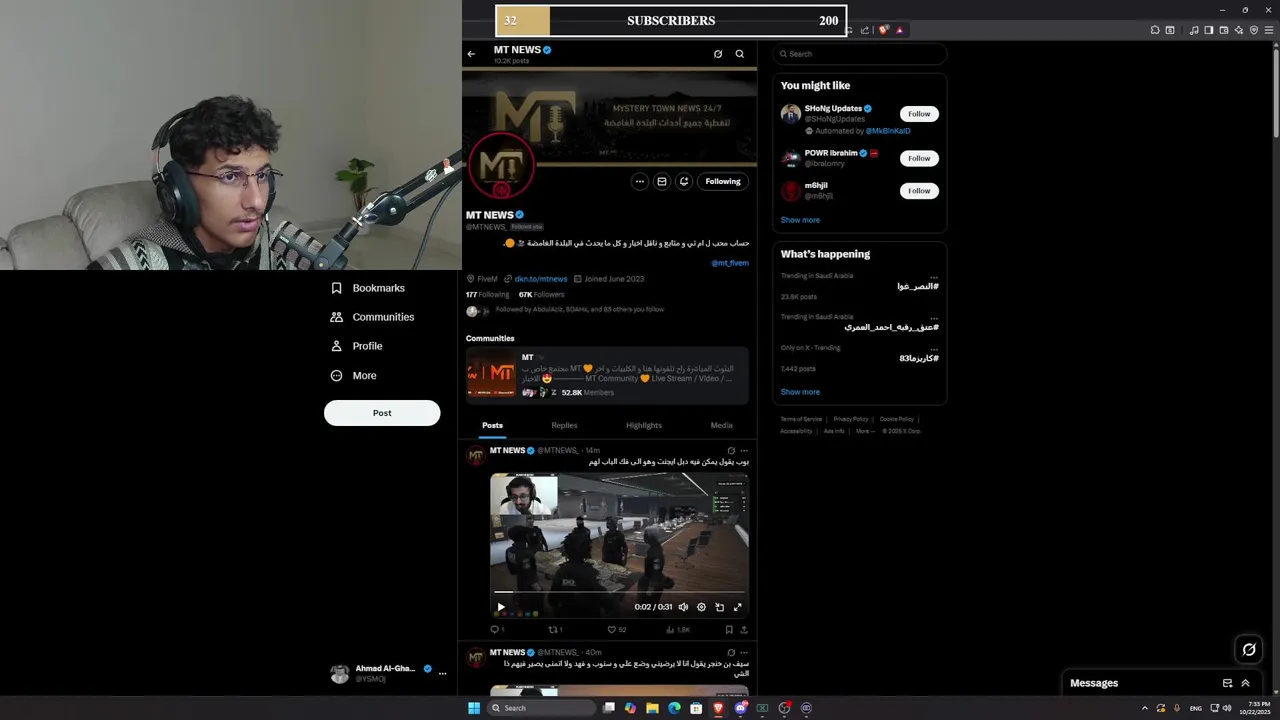Open the Windows Start menu
1280x720 pixels.
tap(474, 708)
